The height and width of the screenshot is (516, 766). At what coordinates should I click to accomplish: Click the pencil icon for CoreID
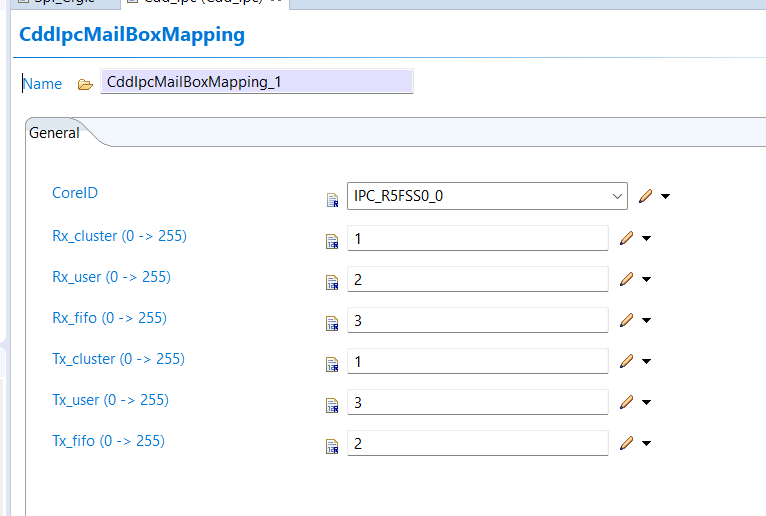click(645, 196)
